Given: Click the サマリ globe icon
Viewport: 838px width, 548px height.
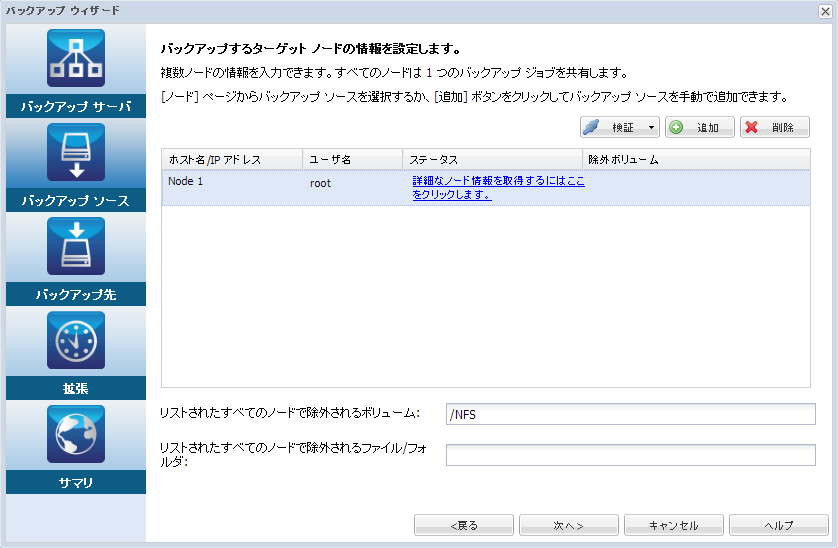Looking at the screenshot, I should pos(76,434).
